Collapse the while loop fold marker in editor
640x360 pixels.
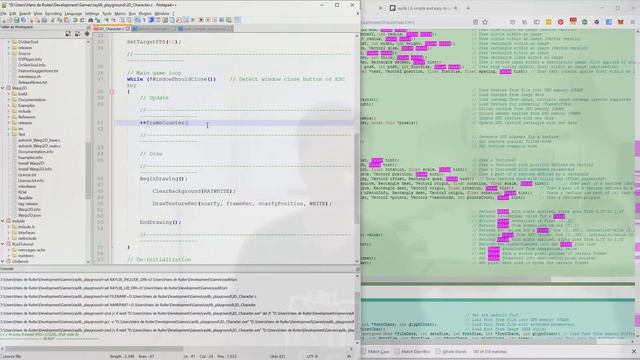click(111, 92)
